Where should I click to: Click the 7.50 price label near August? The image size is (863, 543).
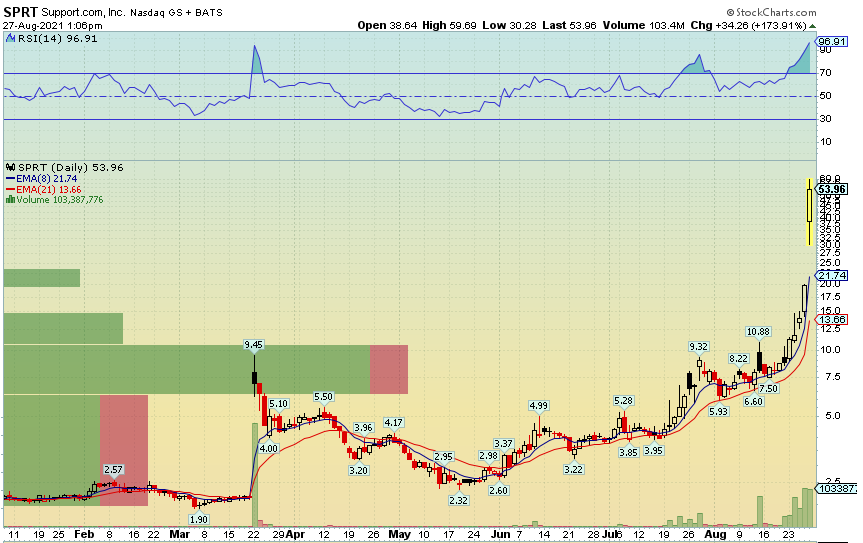coord(768,388)
